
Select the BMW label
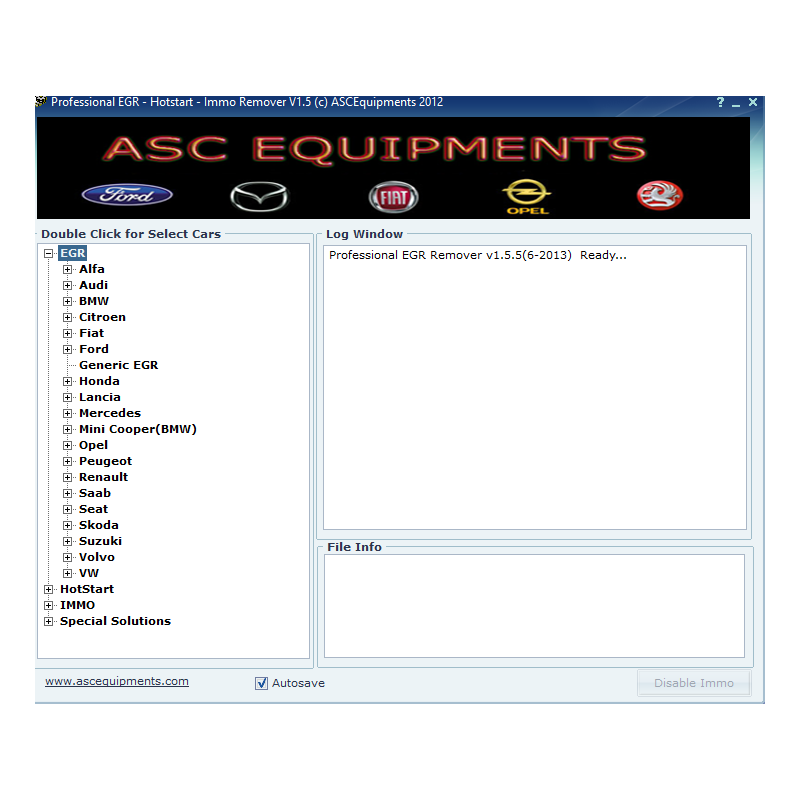click(x=94, y=301)
